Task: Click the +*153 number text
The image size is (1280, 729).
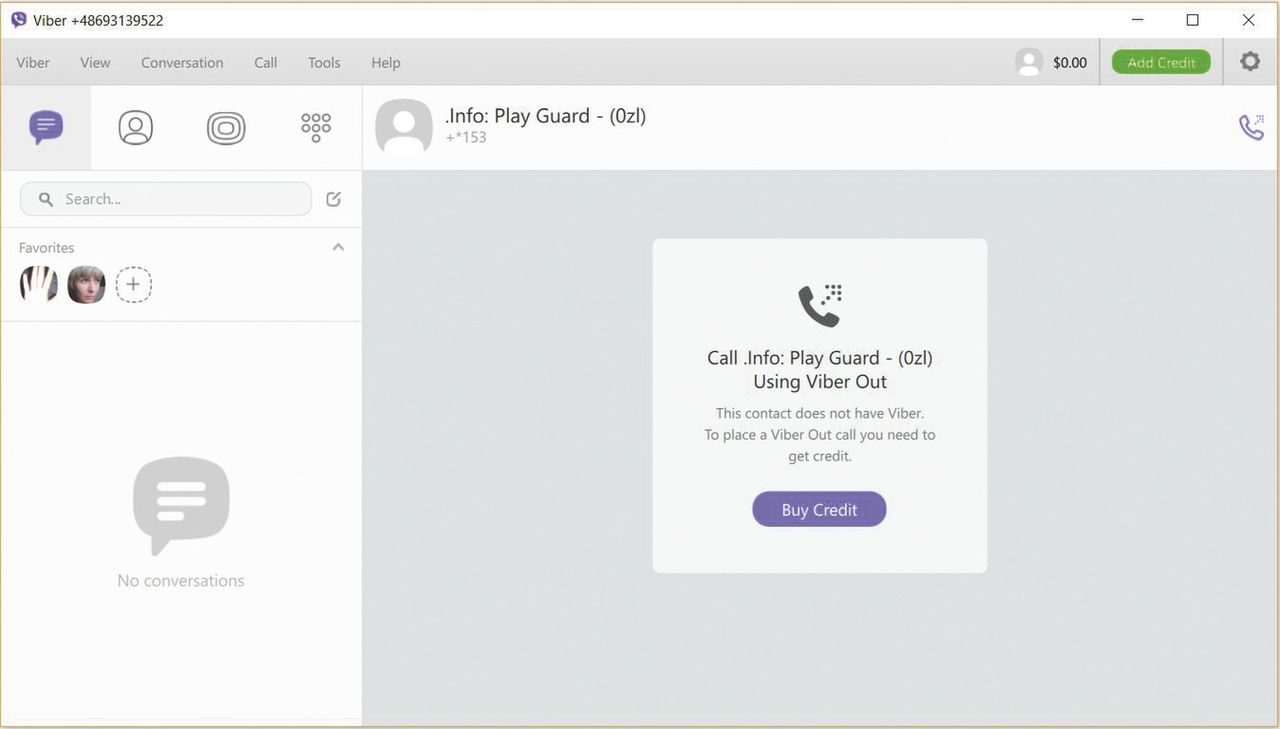Action: [466, 137]
